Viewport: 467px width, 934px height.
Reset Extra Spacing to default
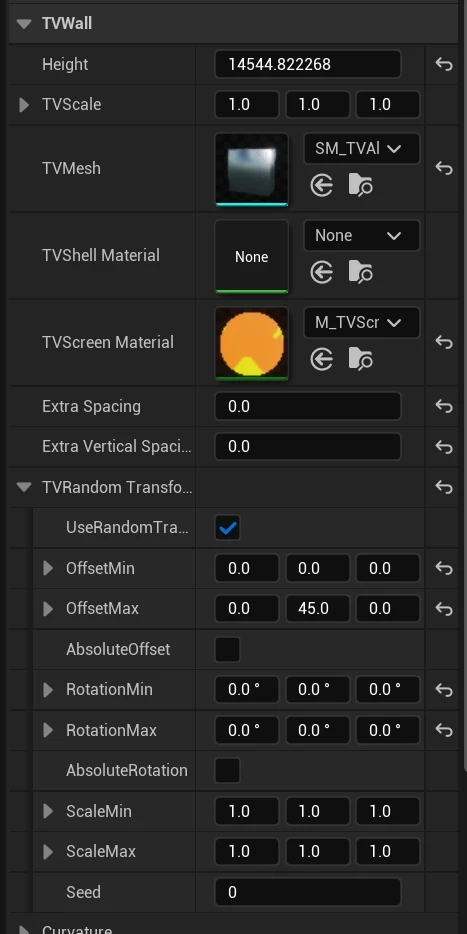[x=444, y=406]
